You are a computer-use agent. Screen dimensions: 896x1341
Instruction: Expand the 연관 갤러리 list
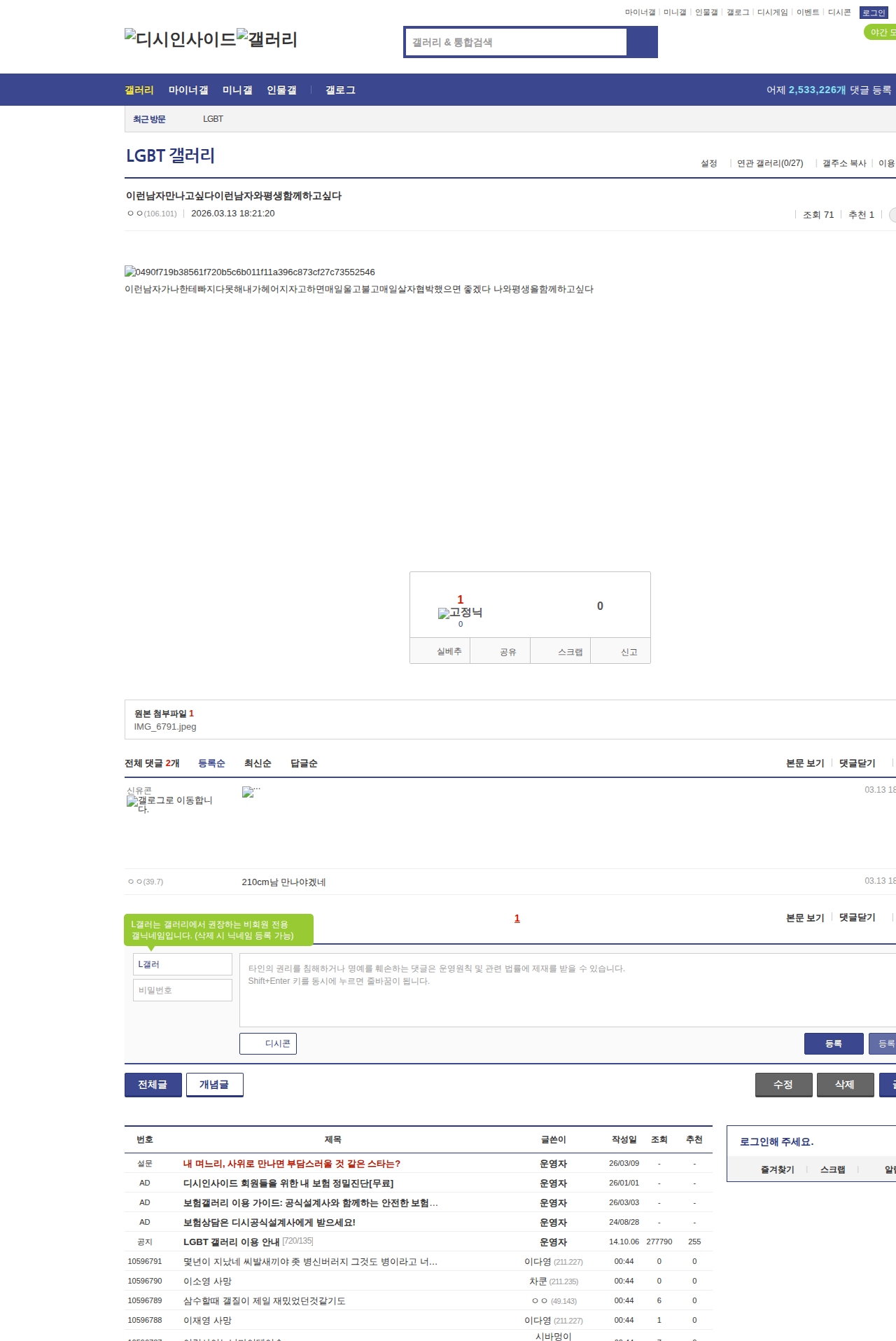pyautogui.click(x=769, y=163)
